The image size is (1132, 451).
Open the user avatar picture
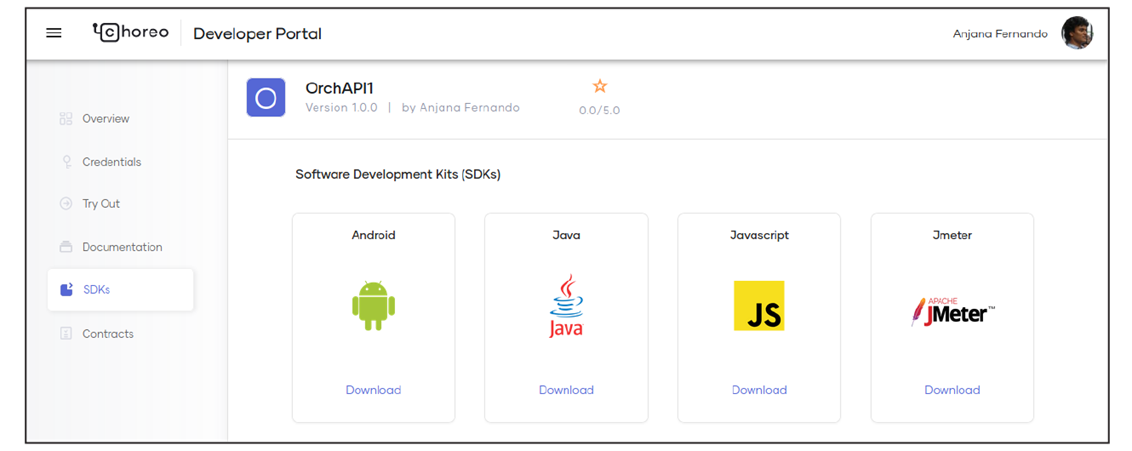(x=1076, y=33)
